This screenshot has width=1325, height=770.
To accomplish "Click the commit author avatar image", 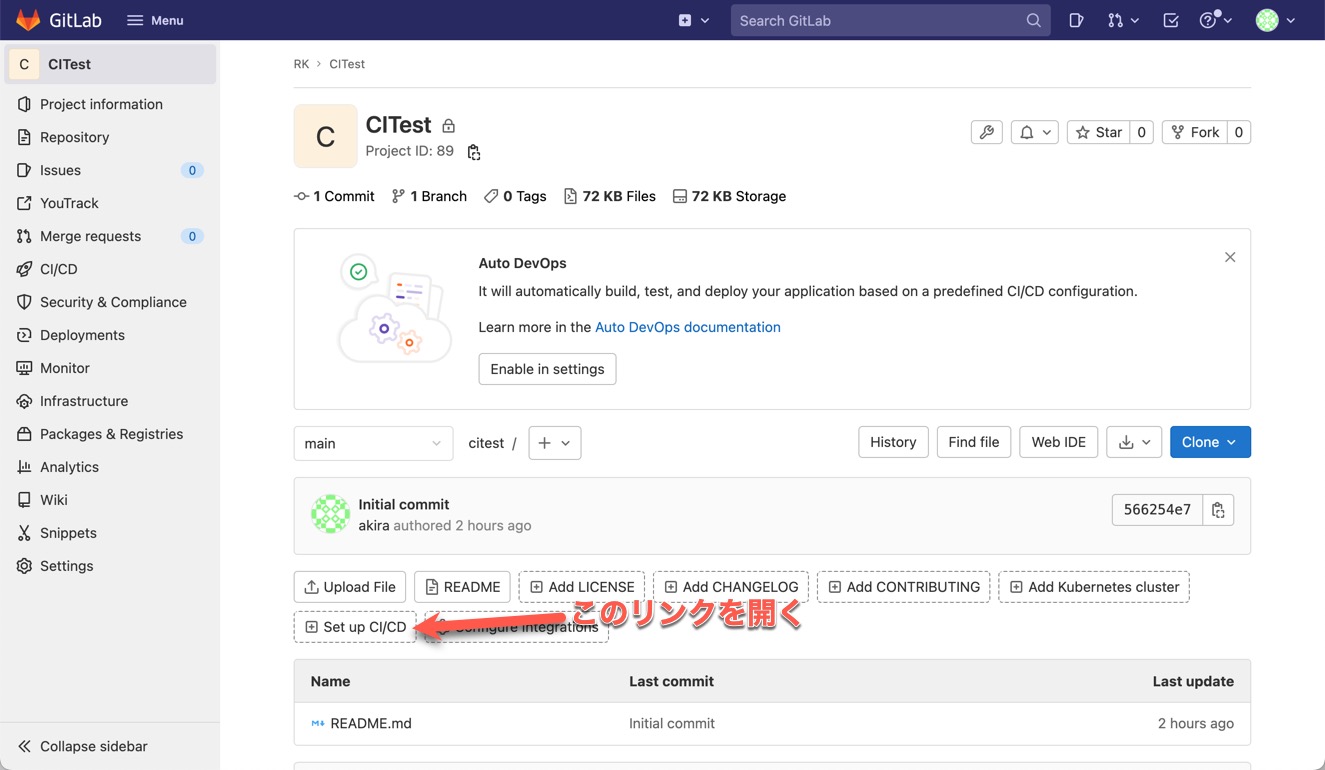I will 330,514.
